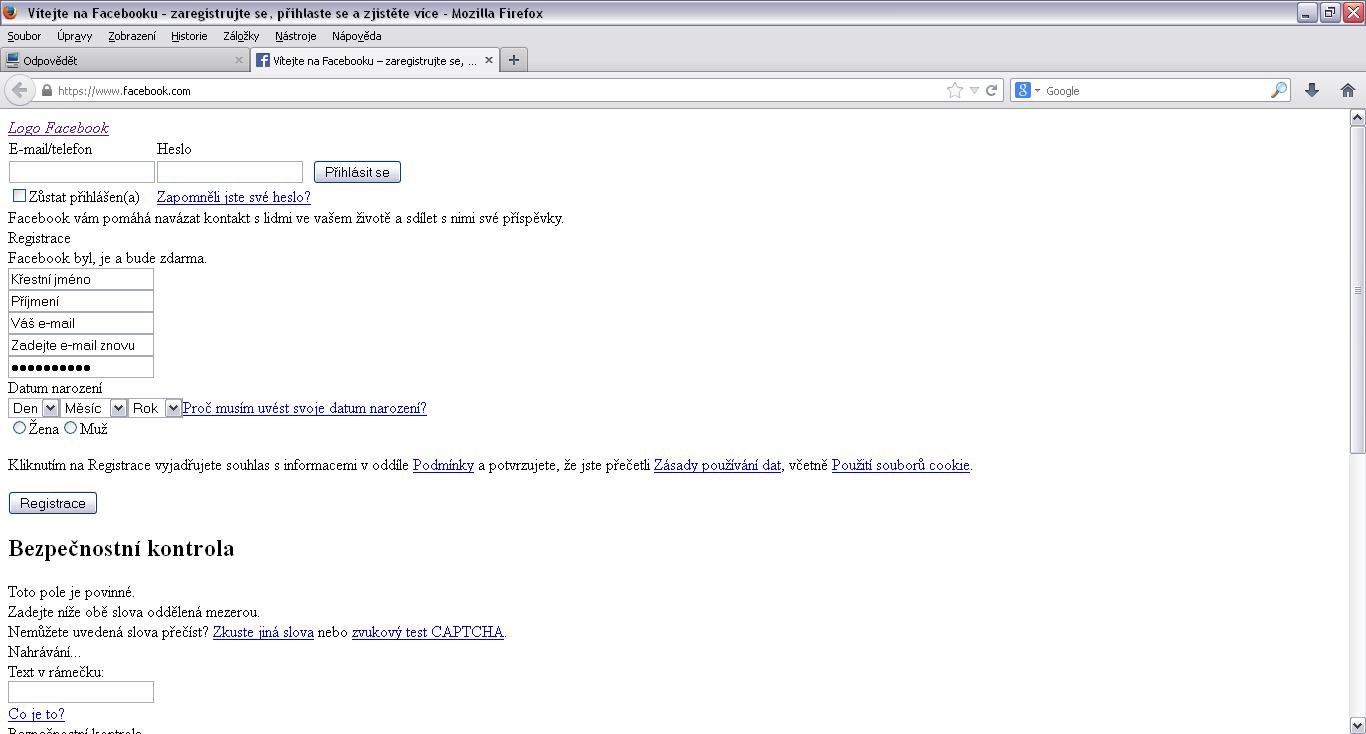Open the Co je to? link
The height and width of the screenshot is (734, 1366).
coord(36,714)
